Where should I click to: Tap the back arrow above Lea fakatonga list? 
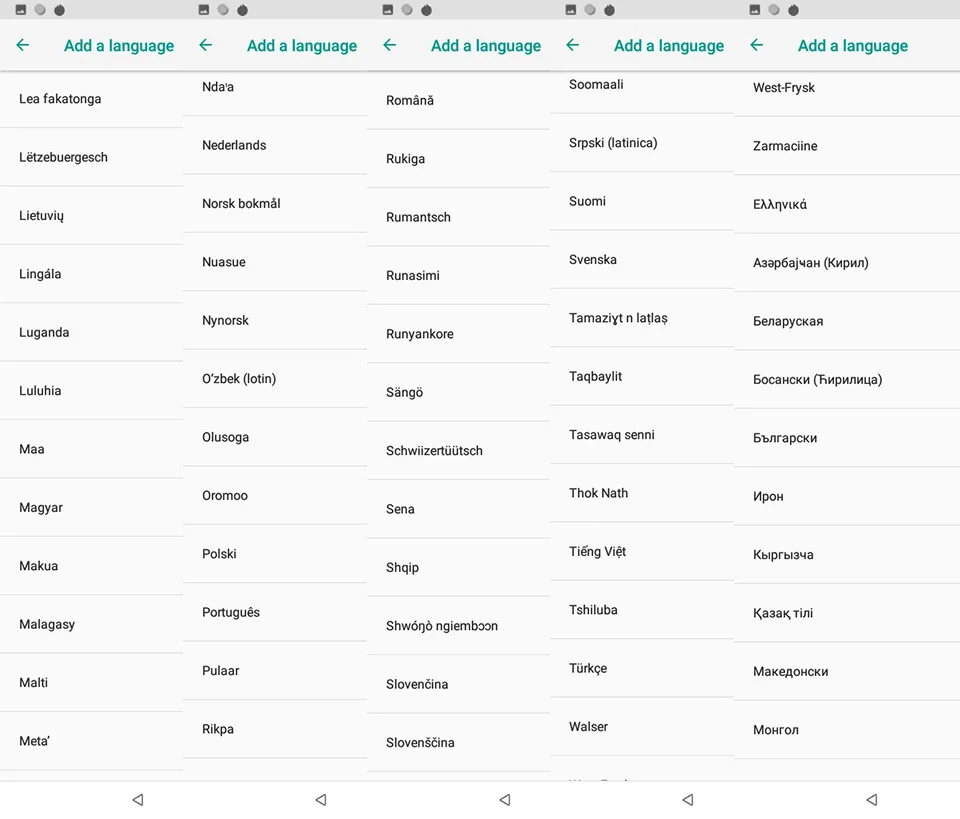tap(23, 45)
